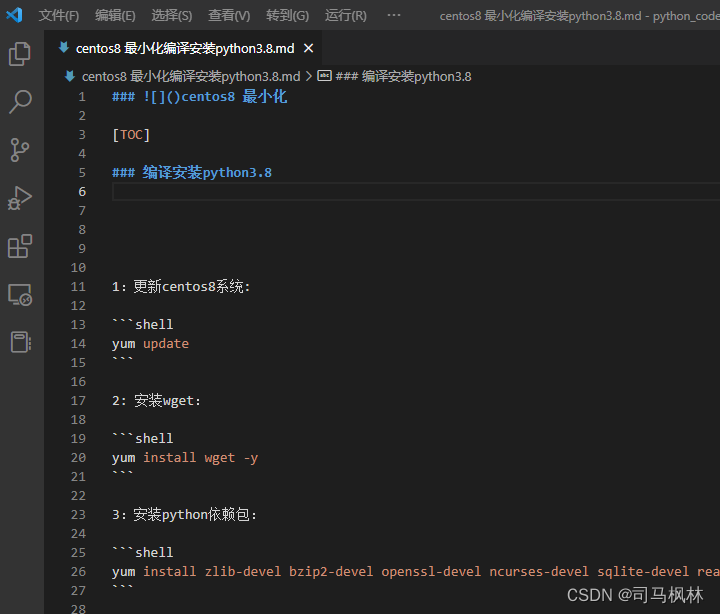
Task: Open the 运行(R) menu
Action: (x=346, y=16)
